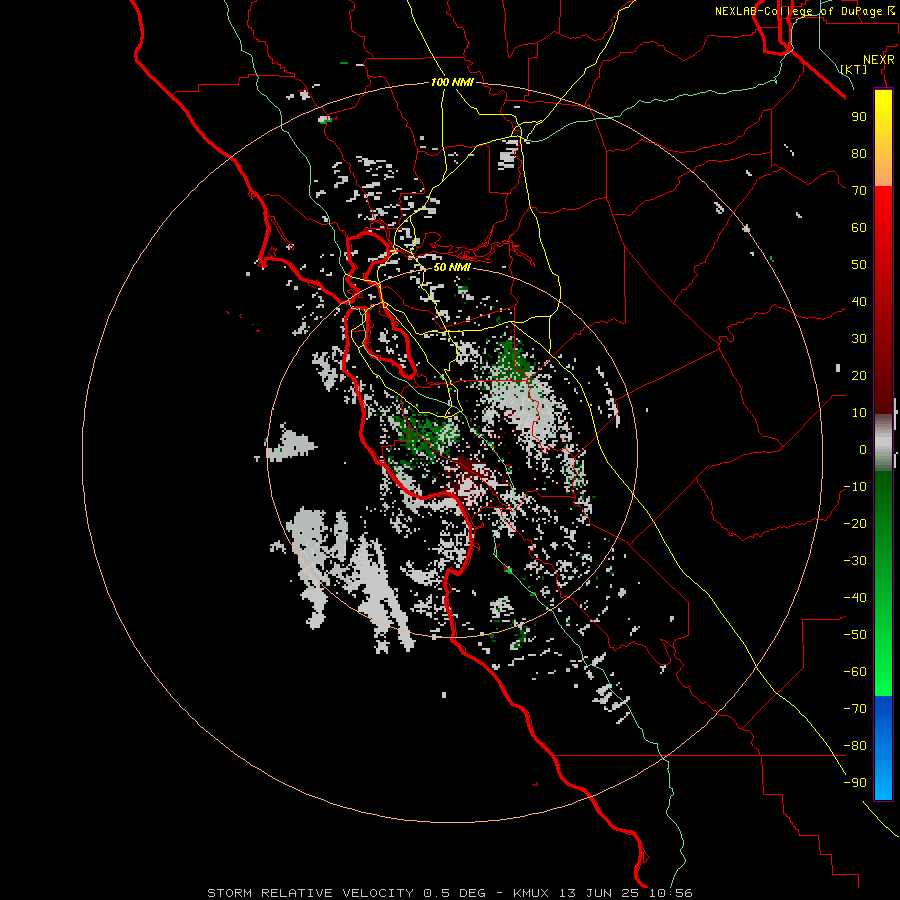Click the '-50' label on velocity scale
Image resolution: width=900 pixels, height=900 pixels.
click(855, 634)
